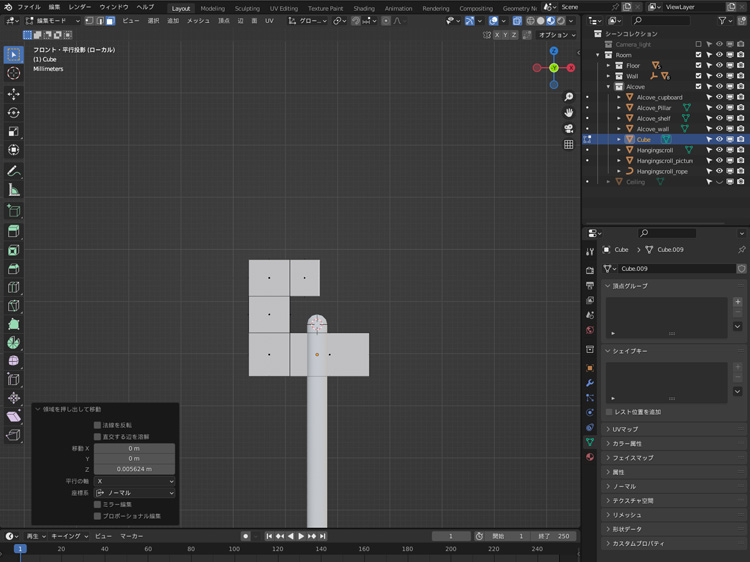Open the レンダー menu

point(80,7)
